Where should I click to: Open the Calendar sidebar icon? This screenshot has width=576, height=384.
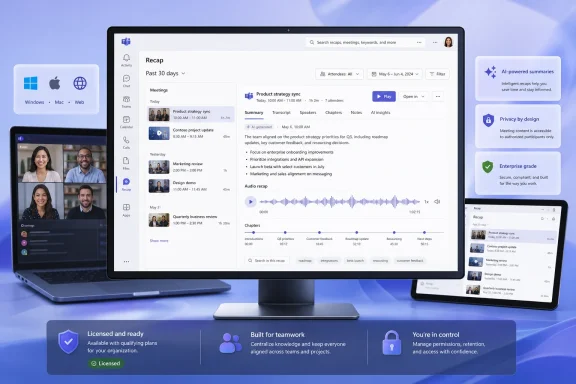126,122
